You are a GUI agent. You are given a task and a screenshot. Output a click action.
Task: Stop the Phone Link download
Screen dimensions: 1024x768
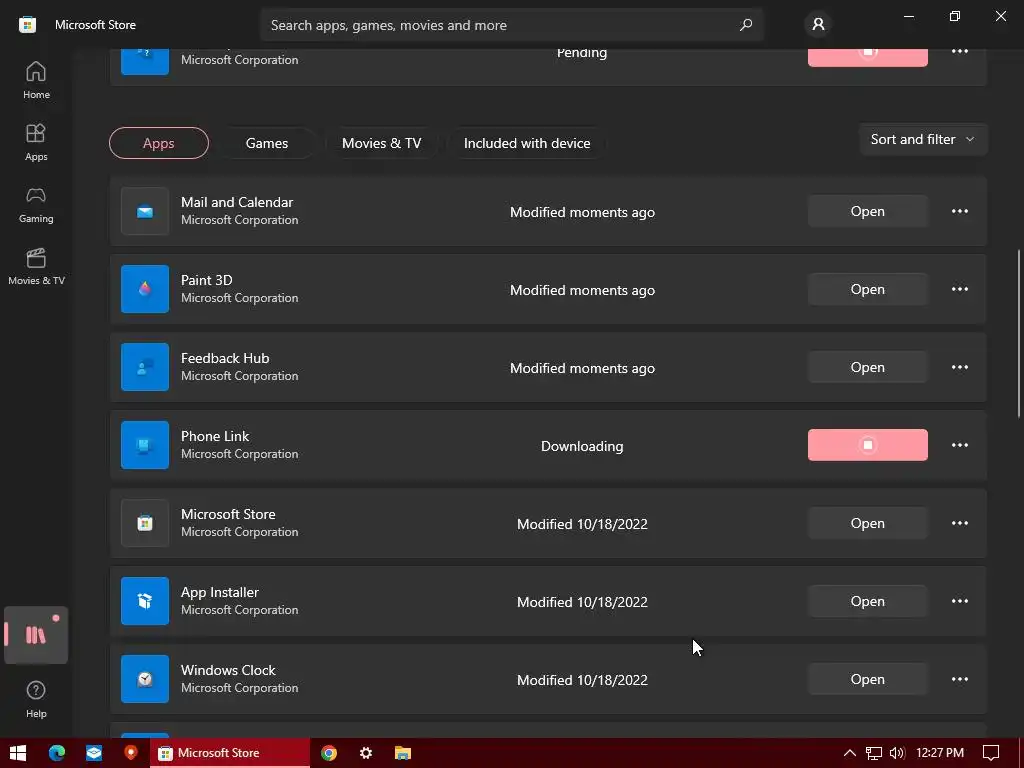point(867,445)
